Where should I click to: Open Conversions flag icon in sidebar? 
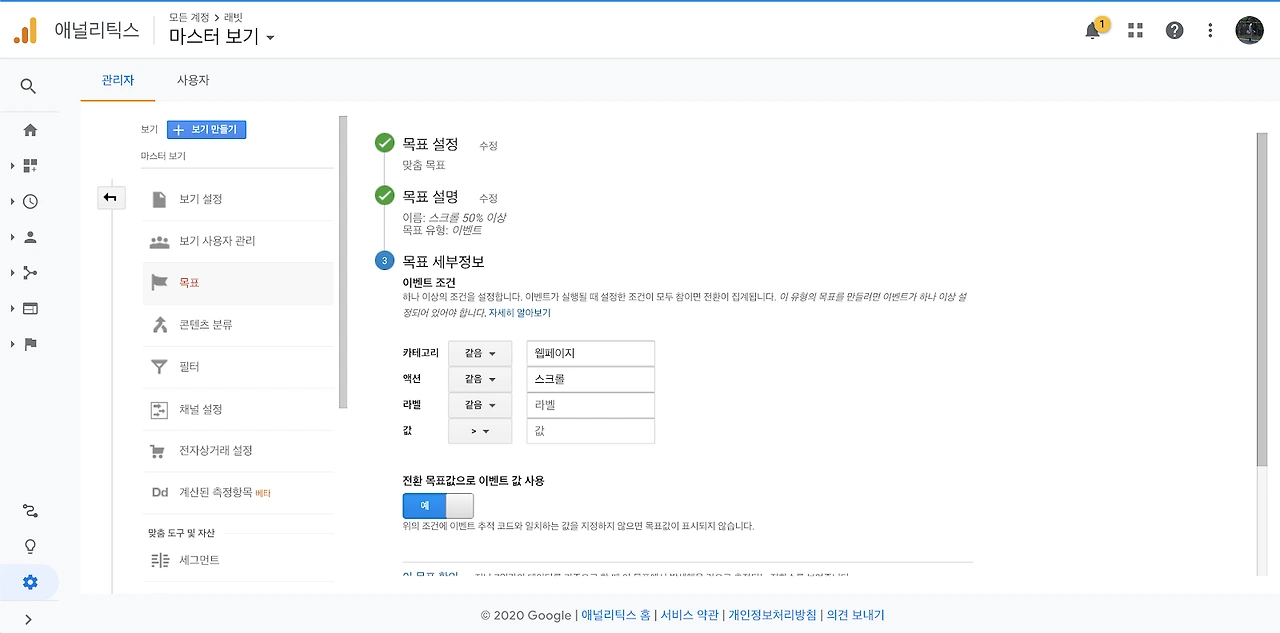click(30, 344)
